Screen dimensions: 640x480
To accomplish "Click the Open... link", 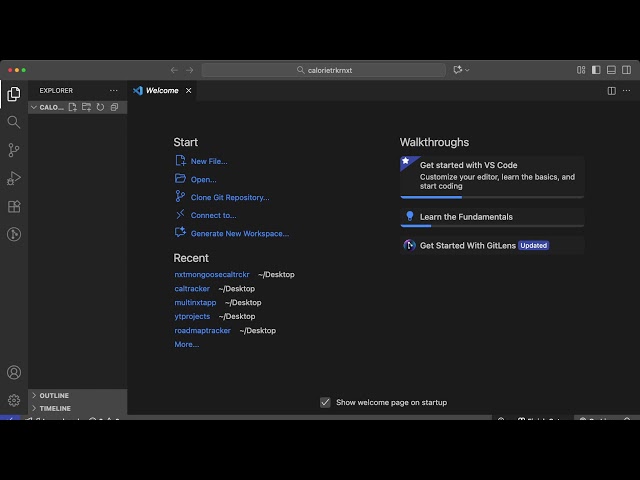I will tap(203, 179).
